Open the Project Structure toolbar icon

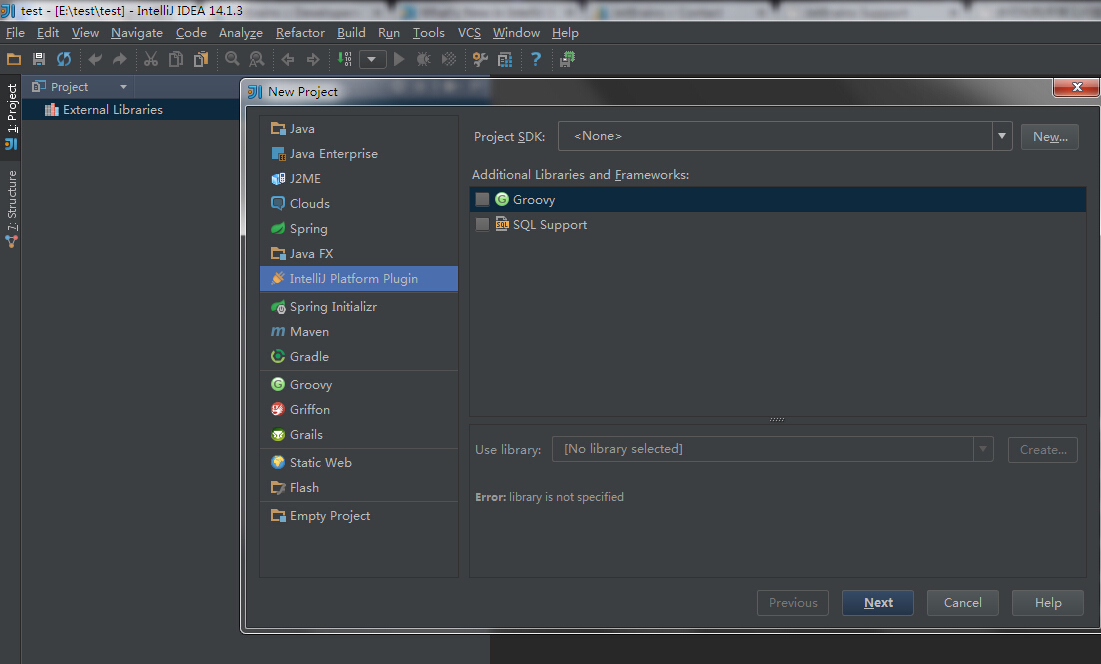[x=505, y=60]
